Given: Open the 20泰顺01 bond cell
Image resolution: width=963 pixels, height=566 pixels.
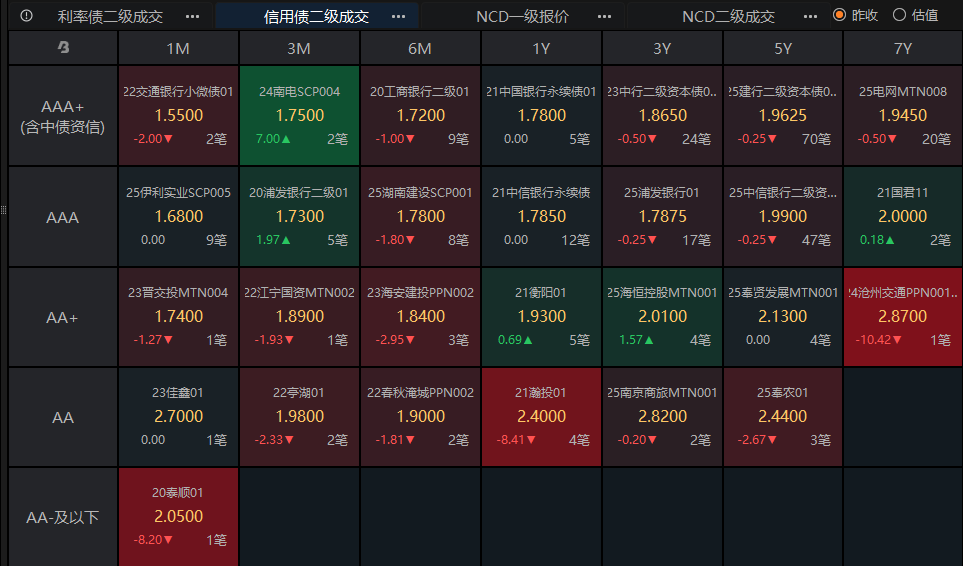Looking at the screenshot, I should [178, 517].
